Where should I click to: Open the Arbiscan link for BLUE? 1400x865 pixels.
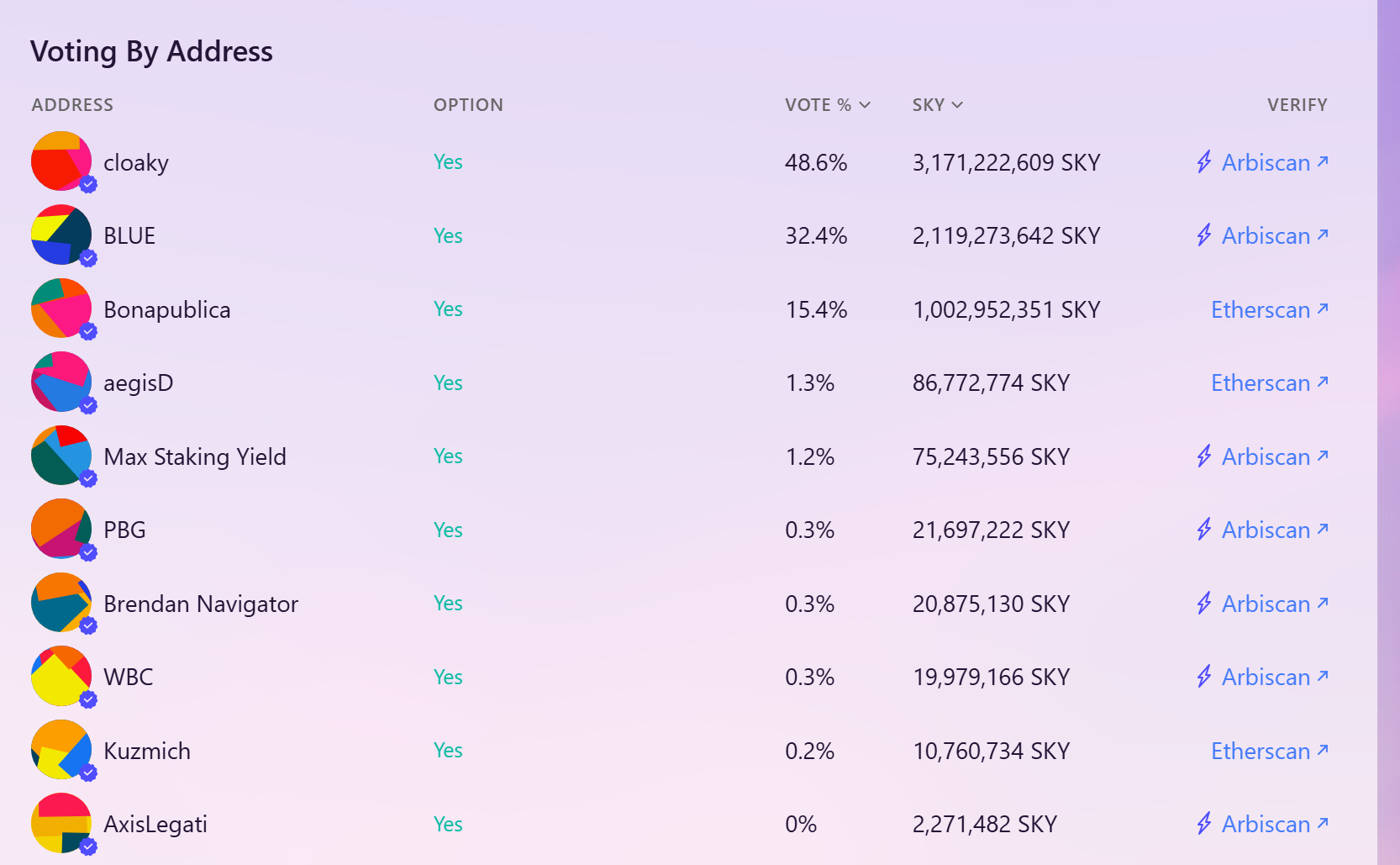tap(1266, 235)
